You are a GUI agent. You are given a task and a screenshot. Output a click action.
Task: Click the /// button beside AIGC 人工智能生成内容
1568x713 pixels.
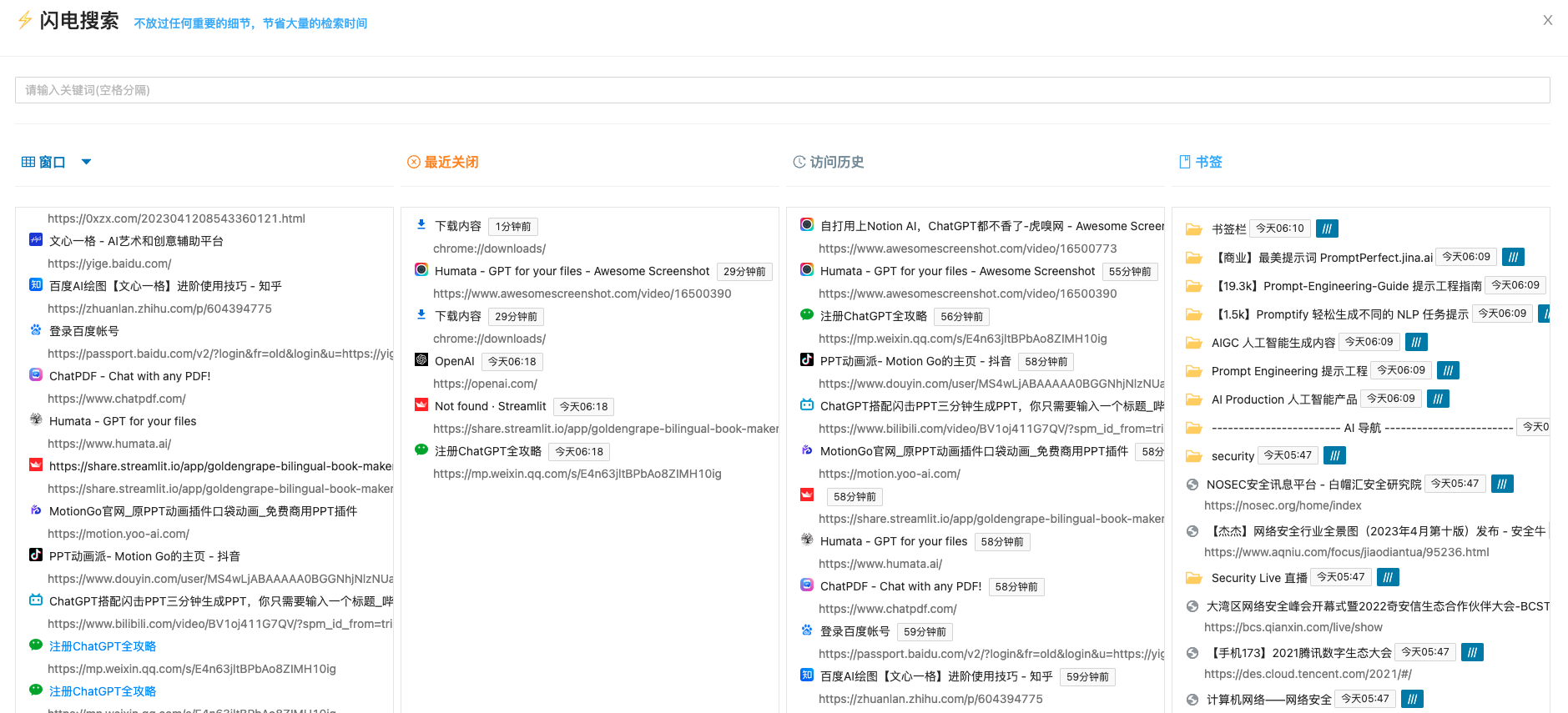(x=1416, y=342)
